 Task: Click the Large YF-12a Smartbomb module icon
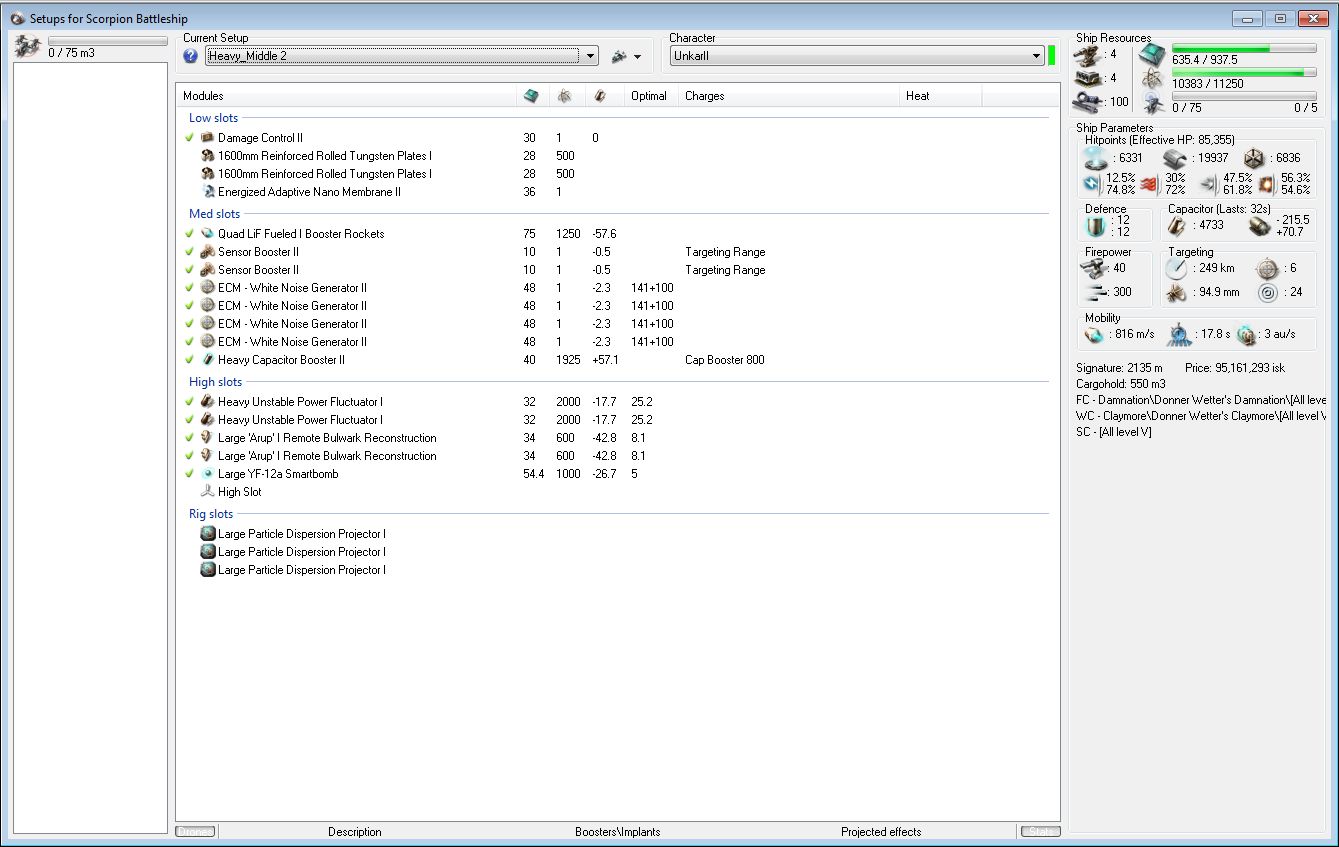208,474
